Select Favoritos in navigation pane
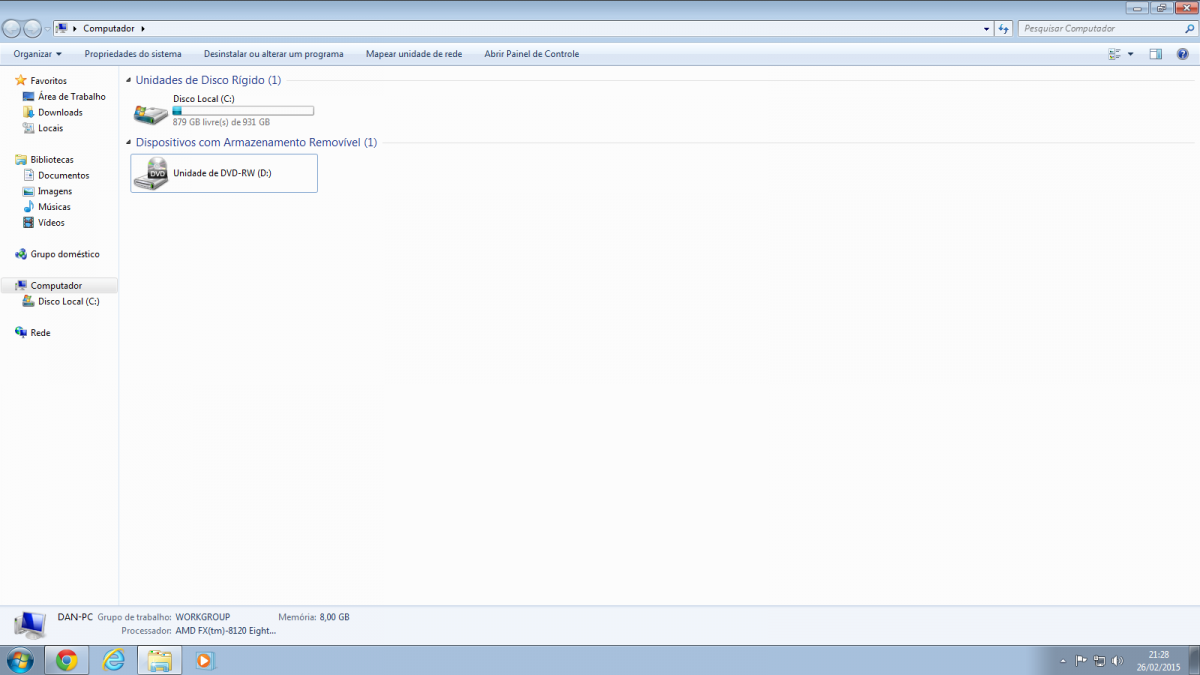1200x675 pixels. click(x=49, y=81)
